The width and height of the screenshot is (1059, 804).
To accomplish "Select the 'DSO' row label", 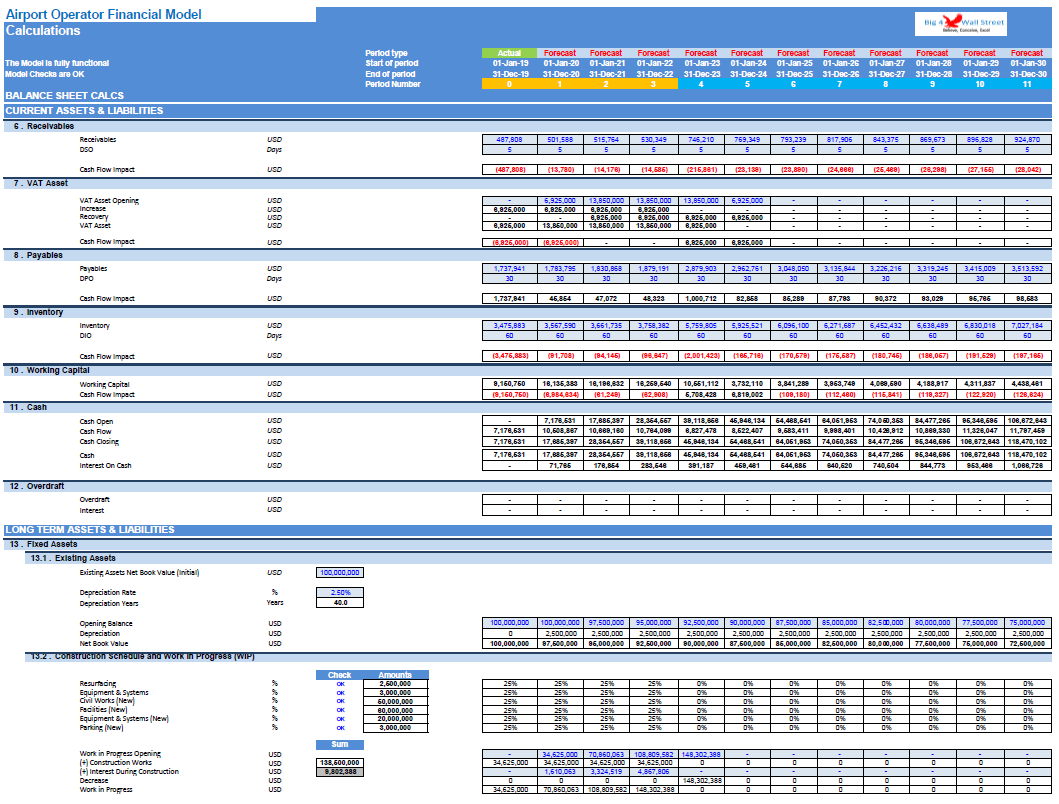I will (x=86, y=150).
